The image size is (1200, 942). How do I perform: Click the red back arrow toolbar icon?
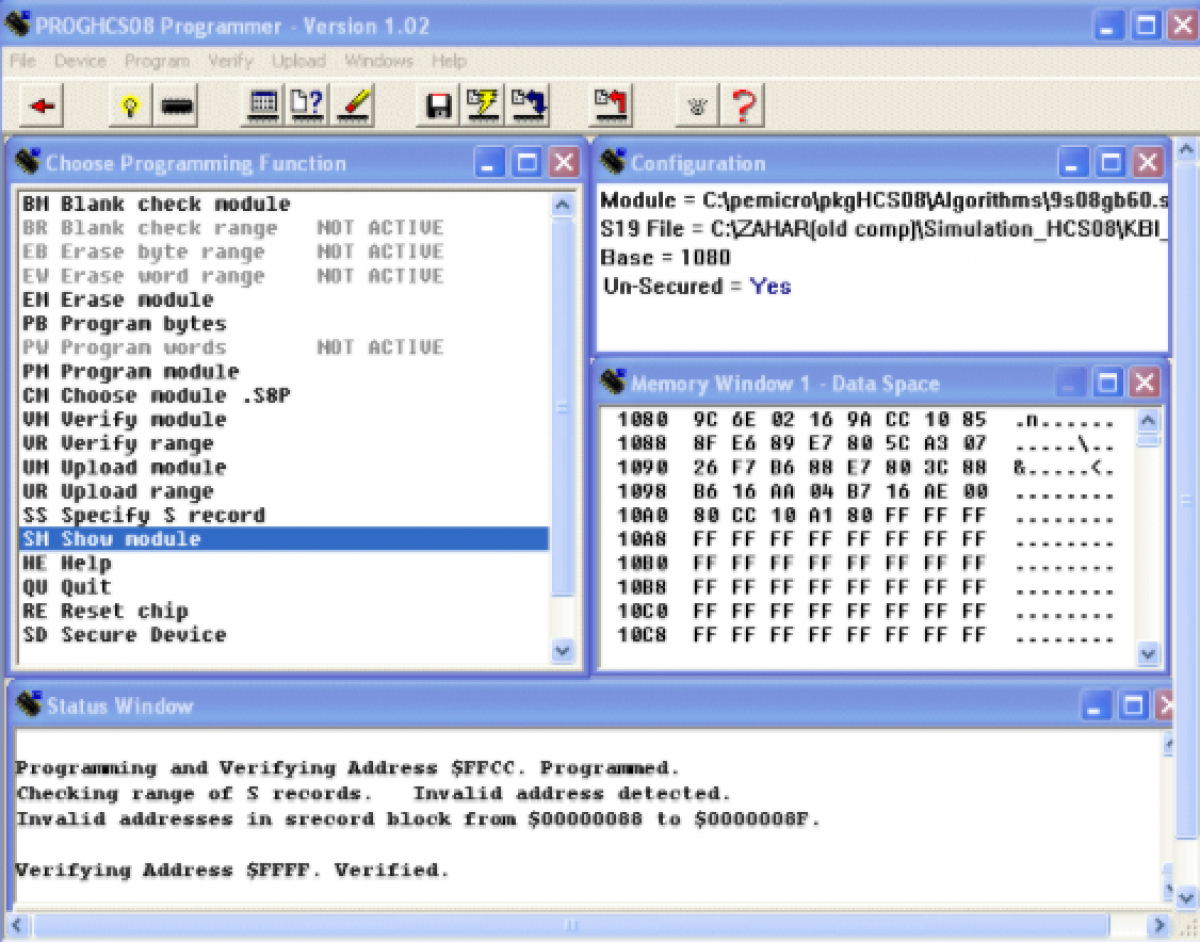pyautogui.click(x=42, y=105)
